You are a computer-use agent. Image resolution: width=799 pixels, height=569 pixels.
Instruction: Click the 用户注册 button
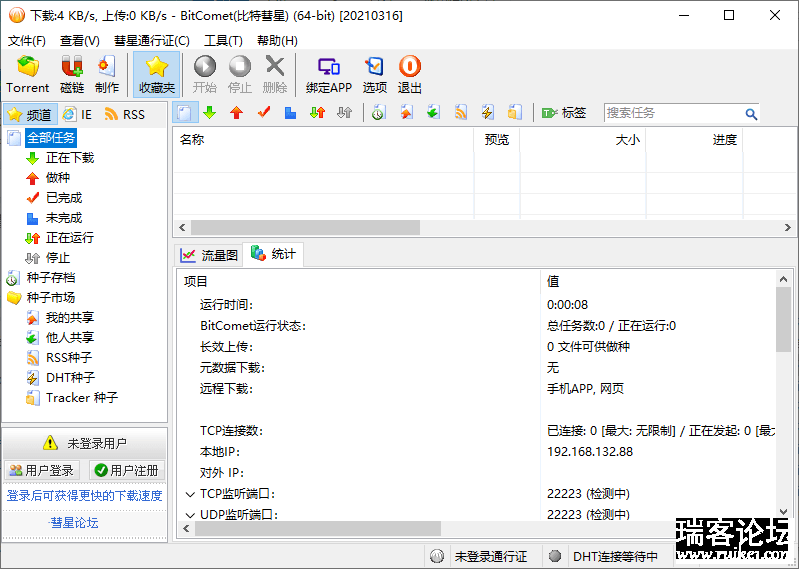[127, 470]
